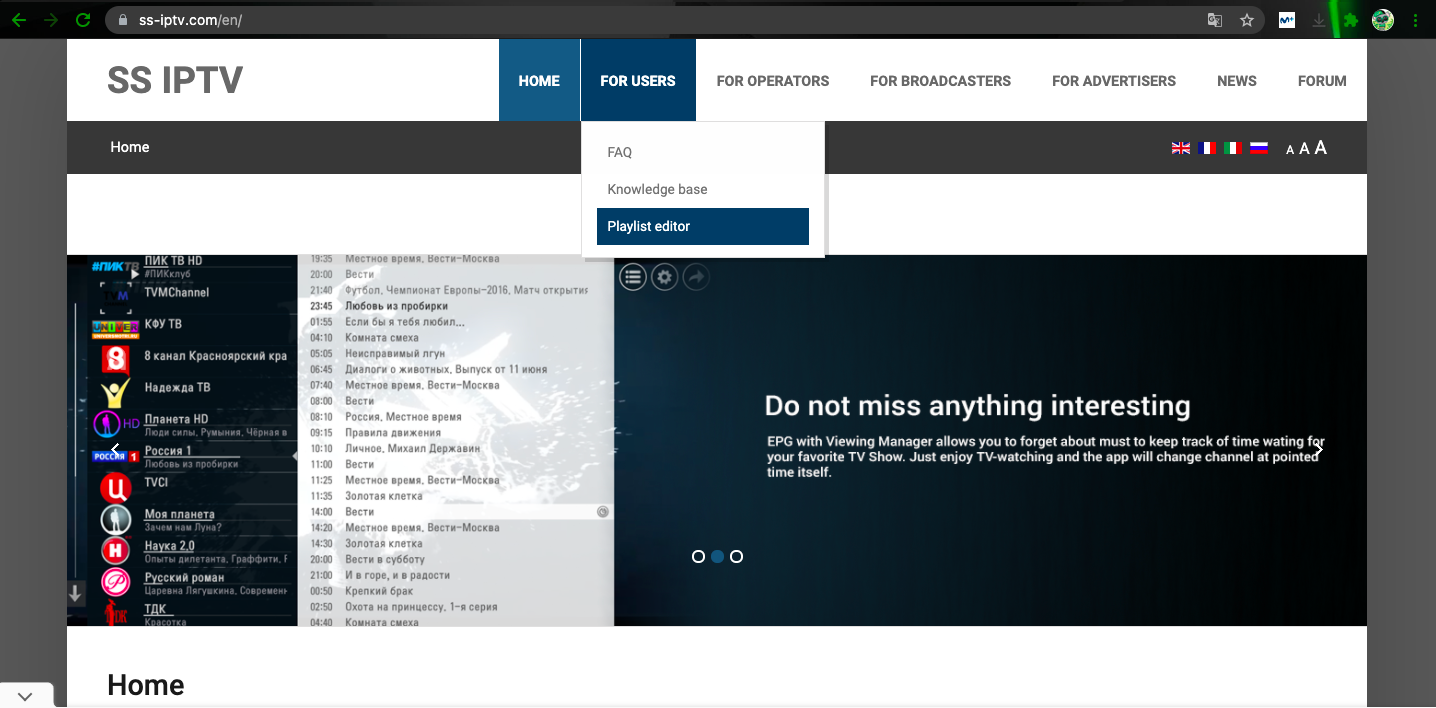The image size is (1436, 708).
Task: Switch site language to Russian flag
Action: tap(1259, 148)
